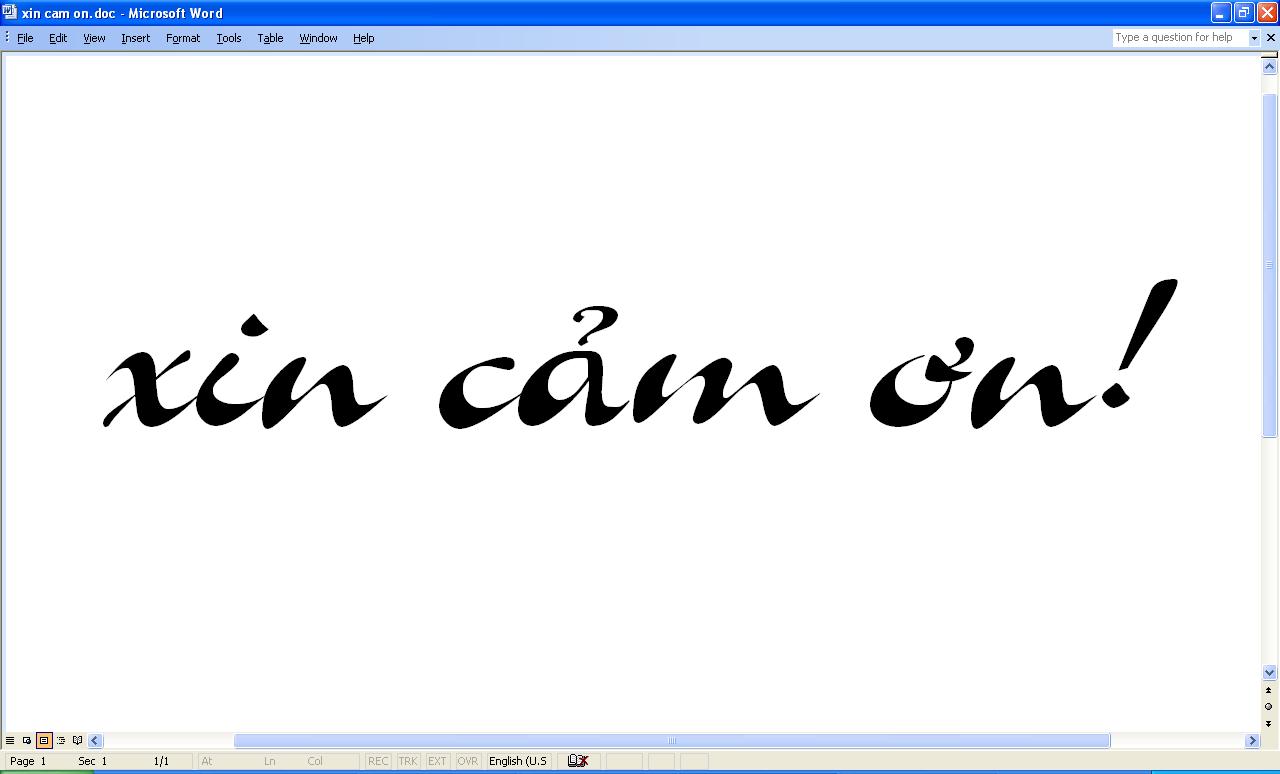Viewport: 1280px width, 774px height.
Task: Jump to the previous page with double-up arrow
Action: 1269,690
